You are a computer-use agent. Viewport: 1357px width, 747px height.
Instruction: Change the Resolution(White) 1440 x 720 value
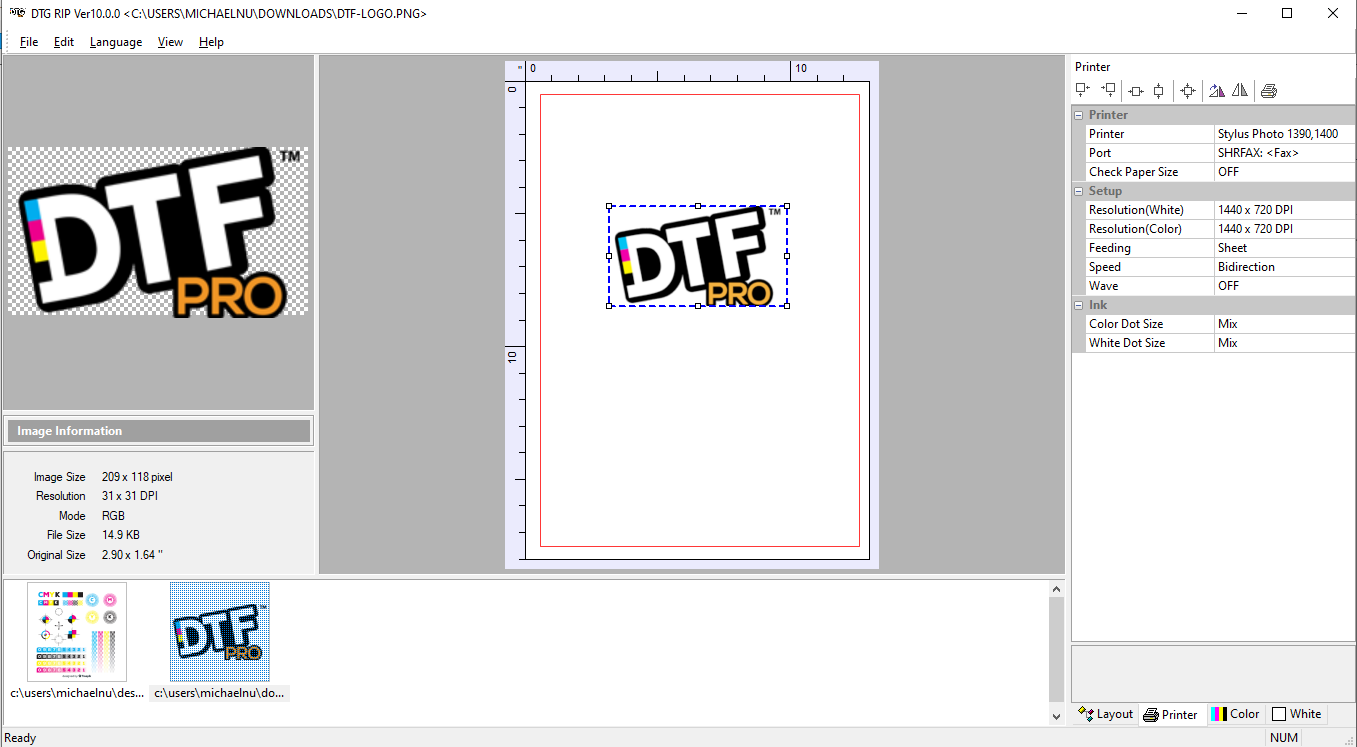(x=1284, y=210)
